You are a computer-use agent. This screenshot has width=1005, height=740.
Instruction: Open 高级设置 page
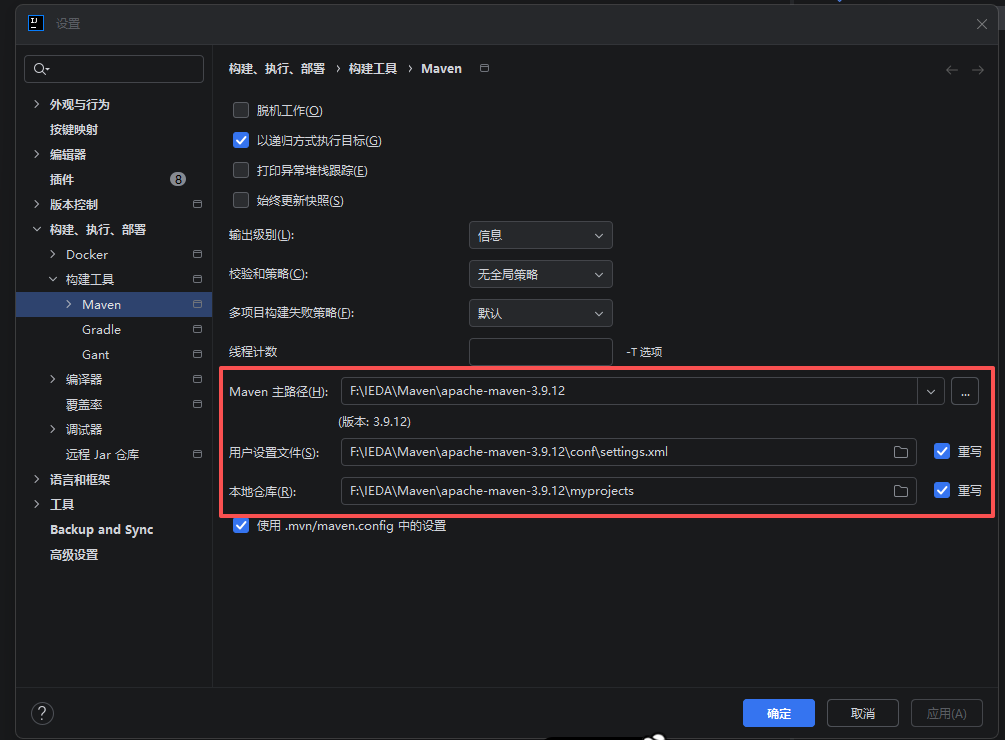tap(74, 555)
